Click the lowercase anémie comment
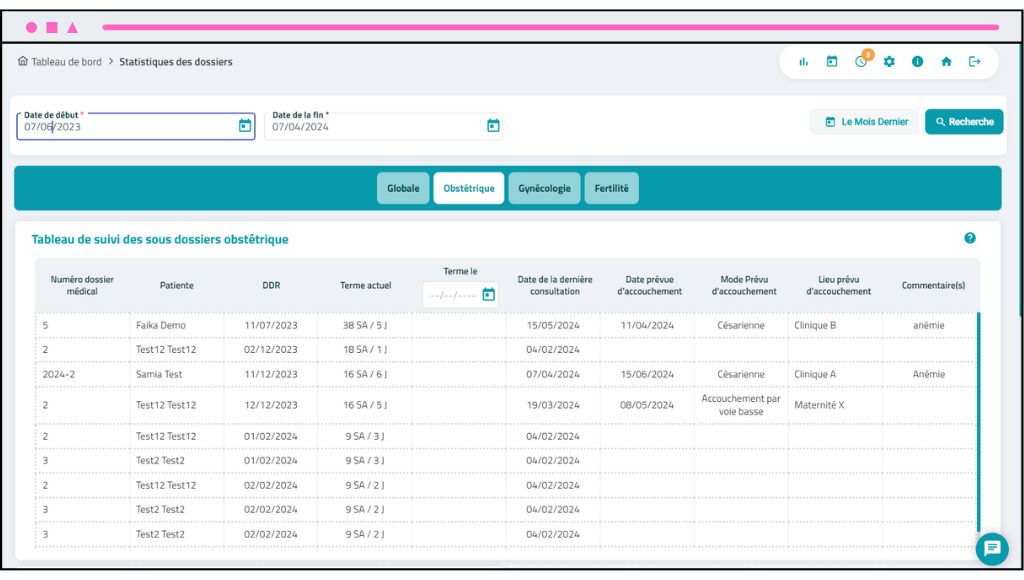 point(929,325)
